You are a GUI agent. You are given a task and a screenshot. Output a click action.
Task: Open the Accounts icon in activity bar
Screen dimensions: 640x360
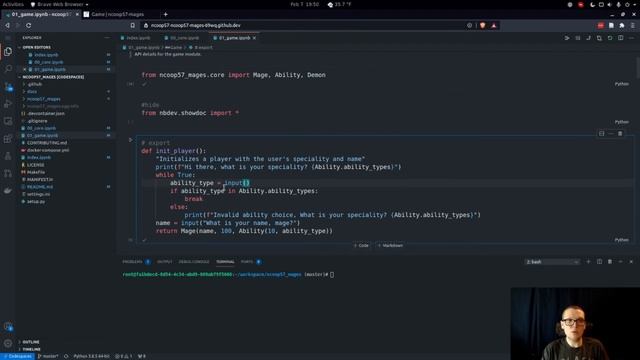[8, 326]
